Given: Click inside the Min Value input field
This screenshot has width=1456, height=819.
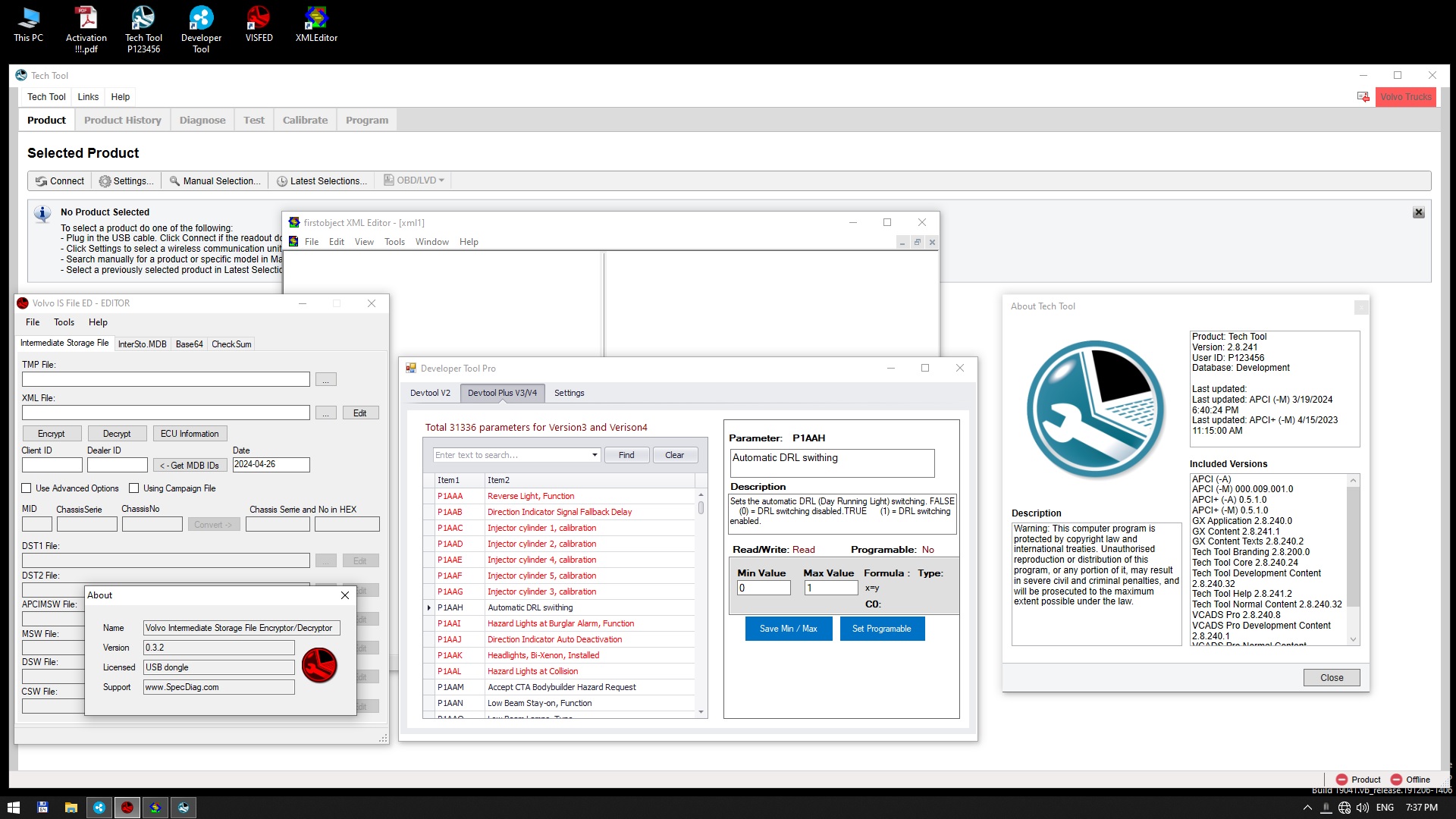Looking at the screenshot, I should tap(764, 588).
